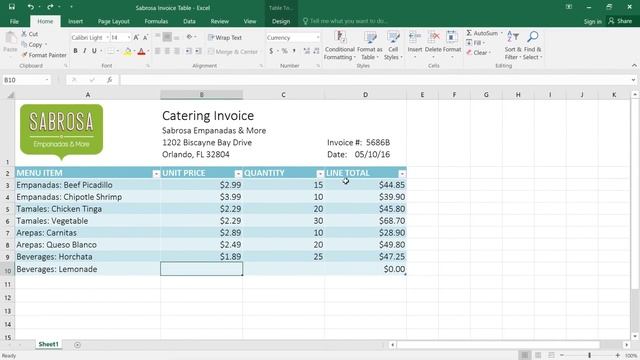Image resolution: width=640 pixels, height=360 pixels.
Task: Open Sort & Filter menu
Action: click(x=513, y=45)
